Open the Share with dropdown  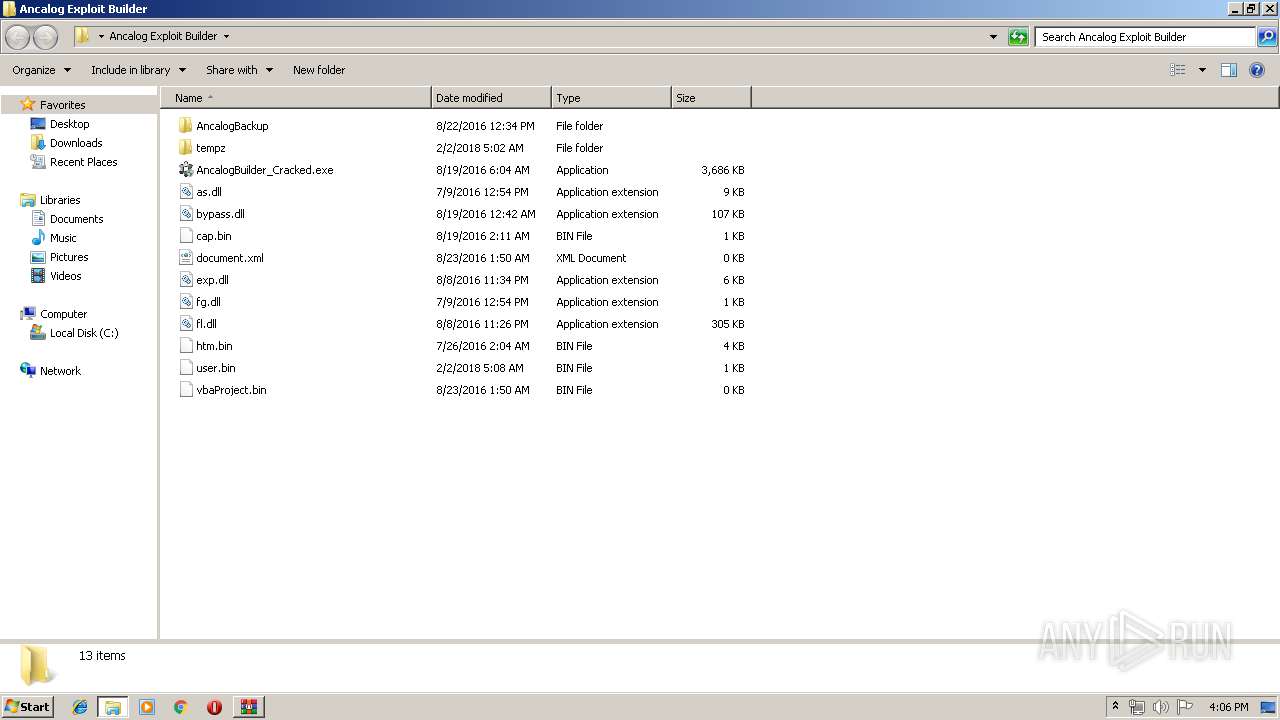[239, 70]
